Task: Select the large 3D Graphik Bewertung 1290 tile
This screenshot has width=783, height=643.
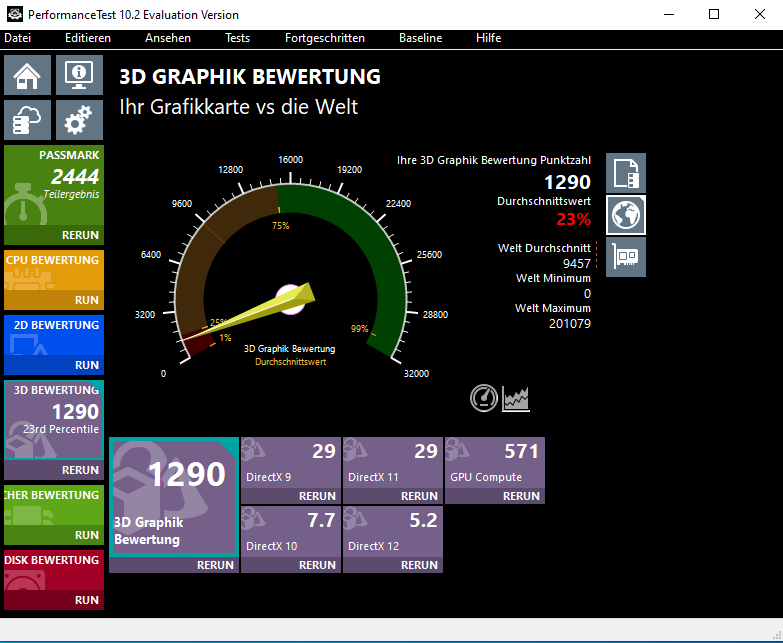Action: coord(174,497)
